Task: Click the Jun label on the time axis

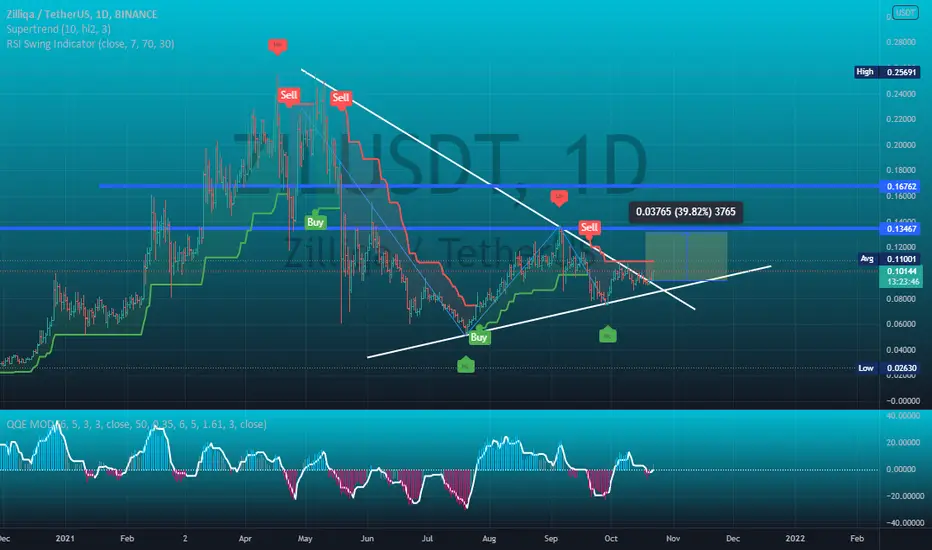Action: (367, 538)
